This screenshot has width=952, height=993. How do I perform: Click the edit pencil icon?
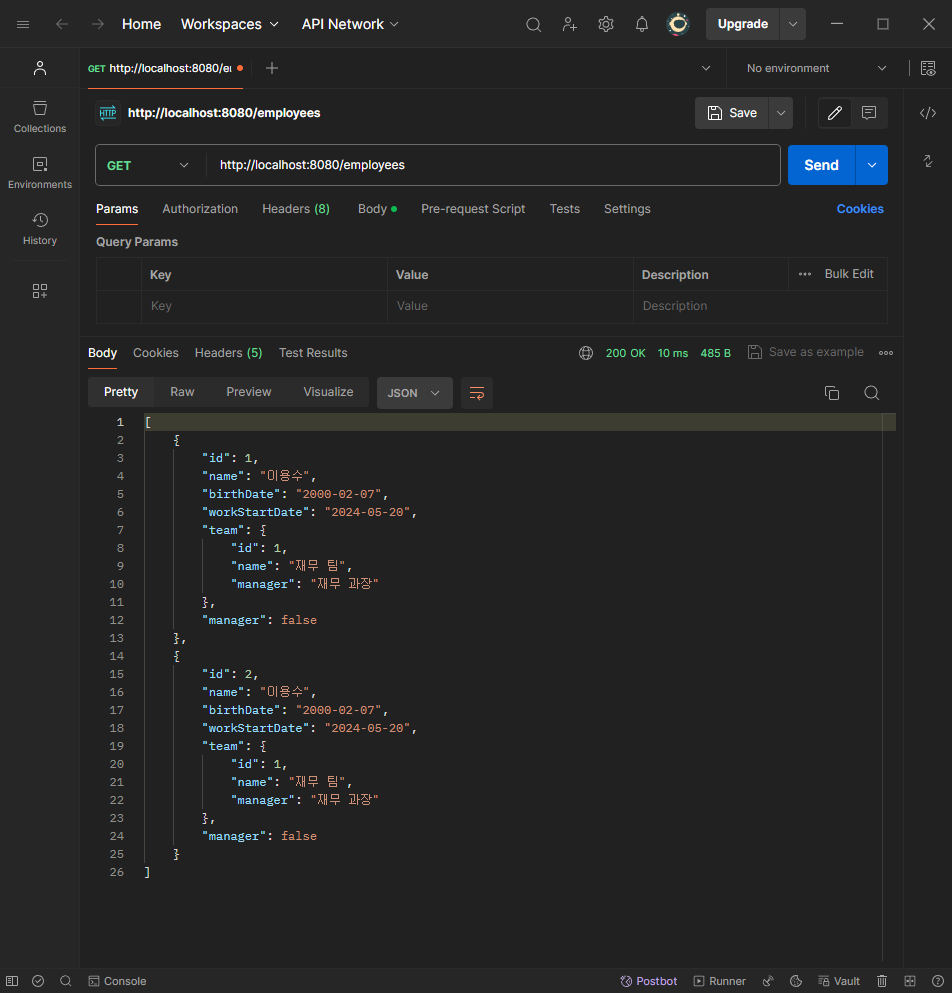click(x=835, y=113)
